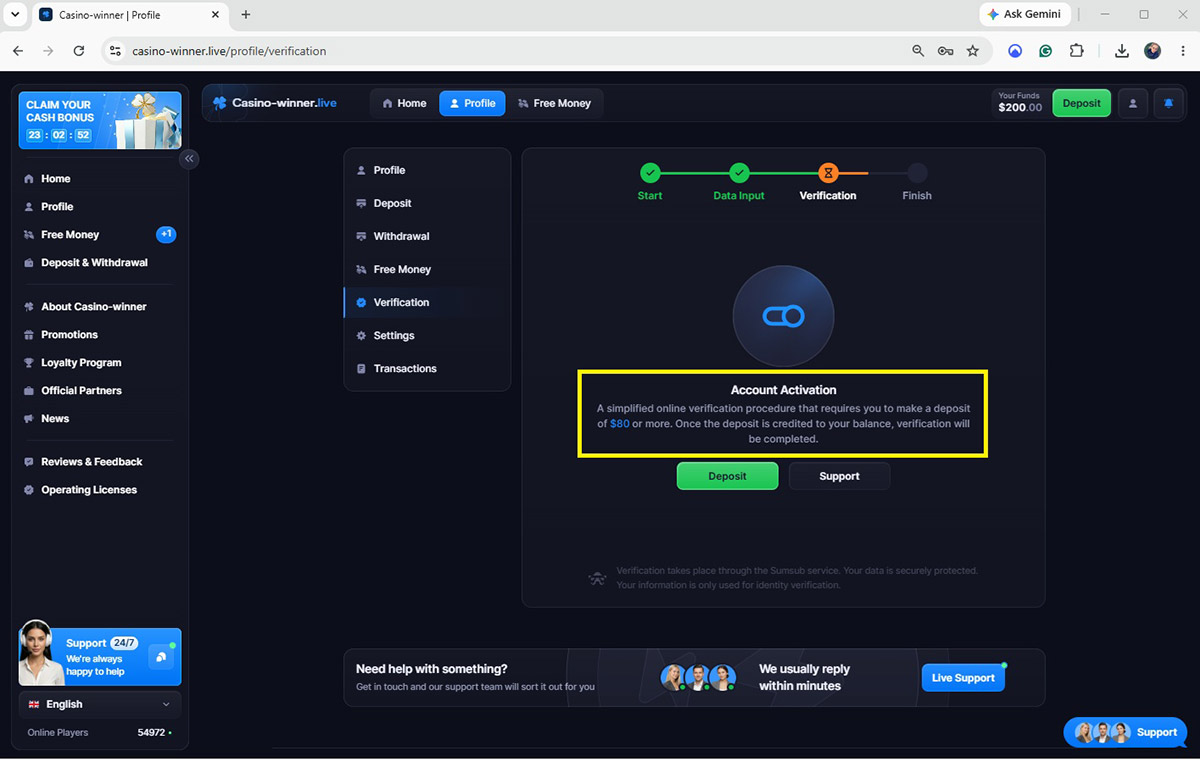This screenshot has width=1200, height=762.
Task: Click the Claim Your Cash Bonus banner
Action: (100, 120)
